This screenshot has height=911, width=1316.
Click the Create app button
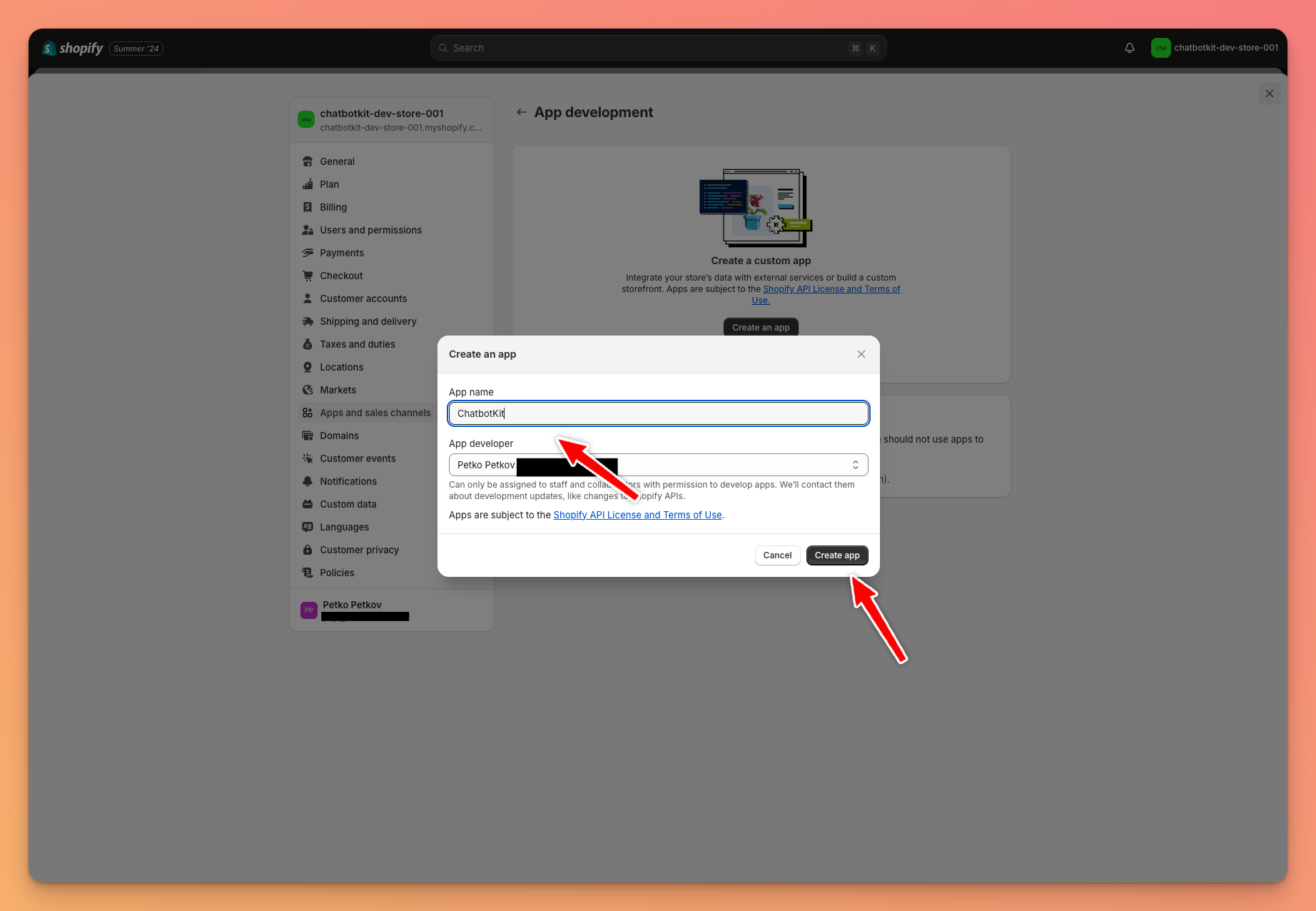(x=837, y=555)
